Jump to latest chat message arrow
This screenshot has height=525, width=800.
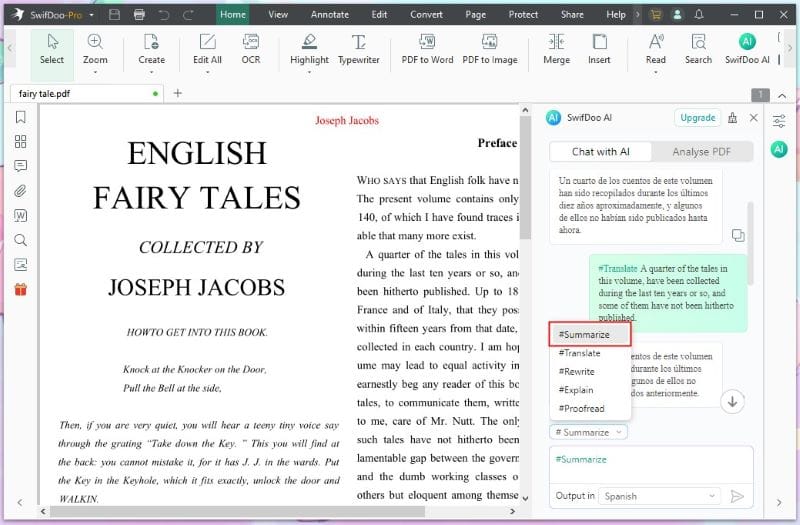pyautogui.click(x=732, y=402)
